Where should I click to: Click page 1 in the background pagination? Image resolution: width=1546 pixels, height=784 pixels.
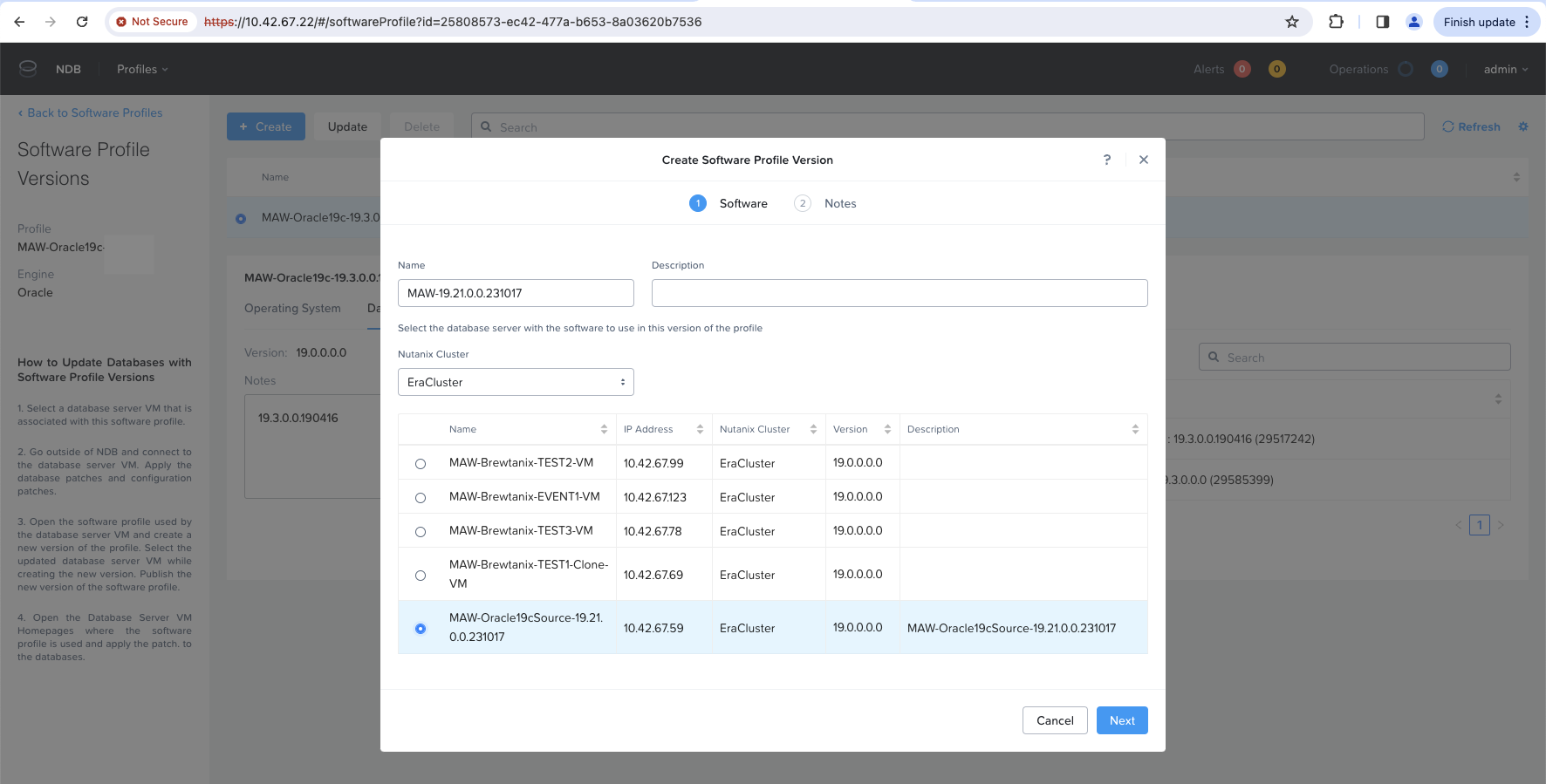pyautogui.click(x=1480, y=525)
